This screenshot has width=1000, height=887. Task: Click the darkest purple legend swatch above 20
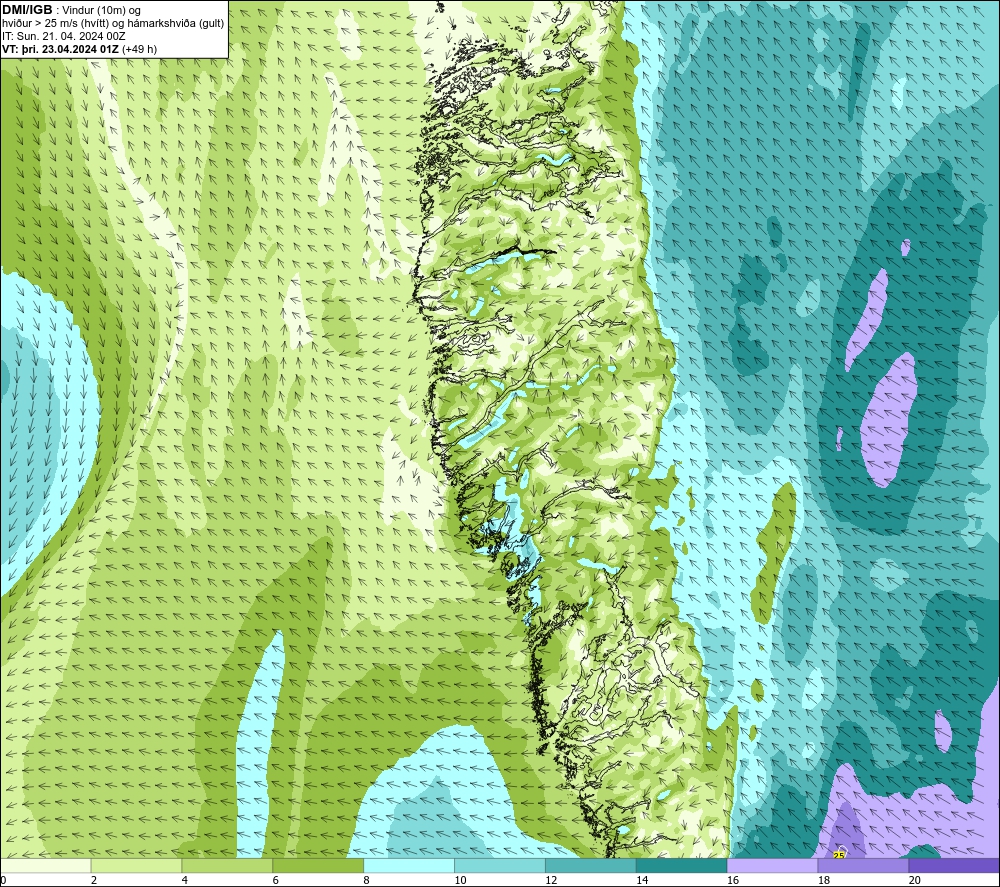tap(954, 865)
